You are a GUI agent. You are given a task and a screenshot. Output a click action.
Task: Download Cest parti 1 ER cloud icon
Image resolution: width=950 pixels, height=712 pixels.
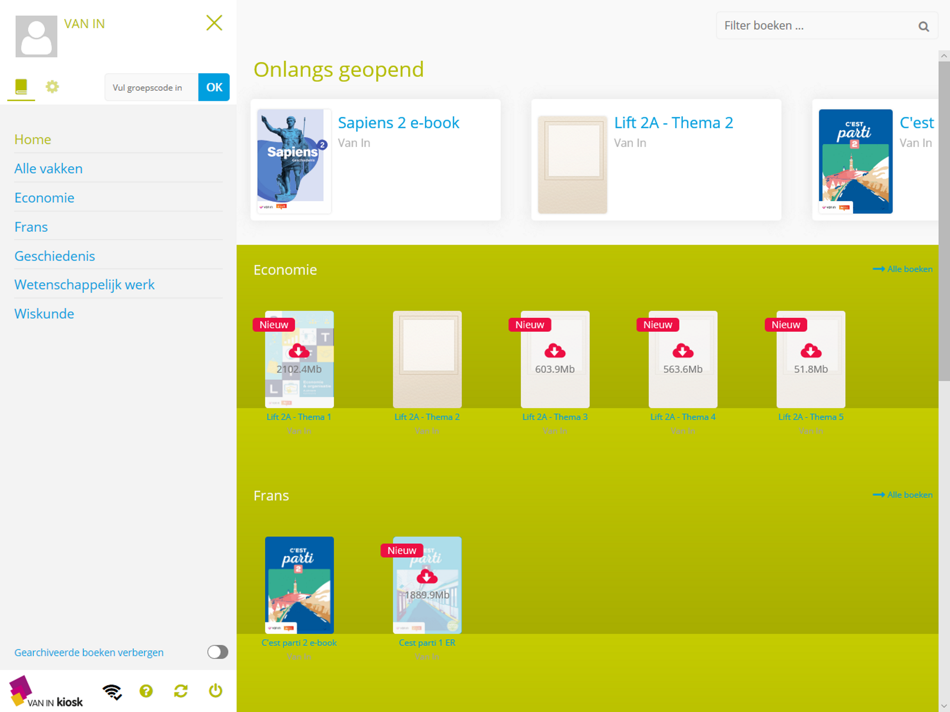tap(427, 577)
